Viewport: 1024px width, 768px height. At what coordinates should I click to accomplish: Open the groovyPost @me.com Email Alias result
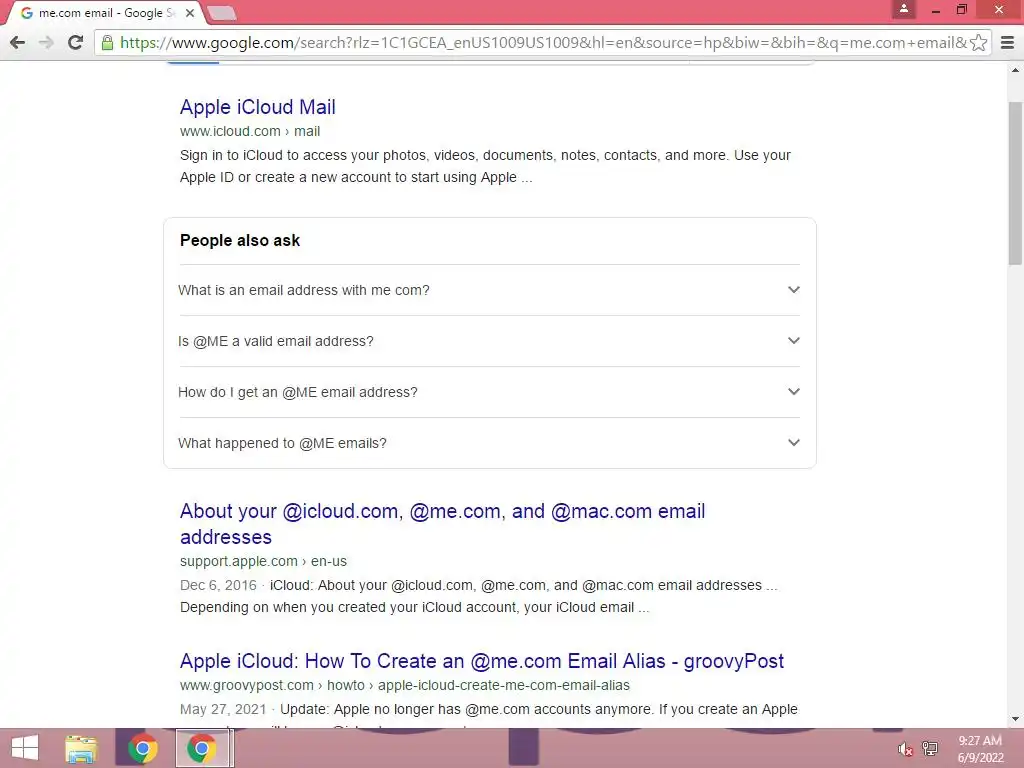click(x=482, y=661)
